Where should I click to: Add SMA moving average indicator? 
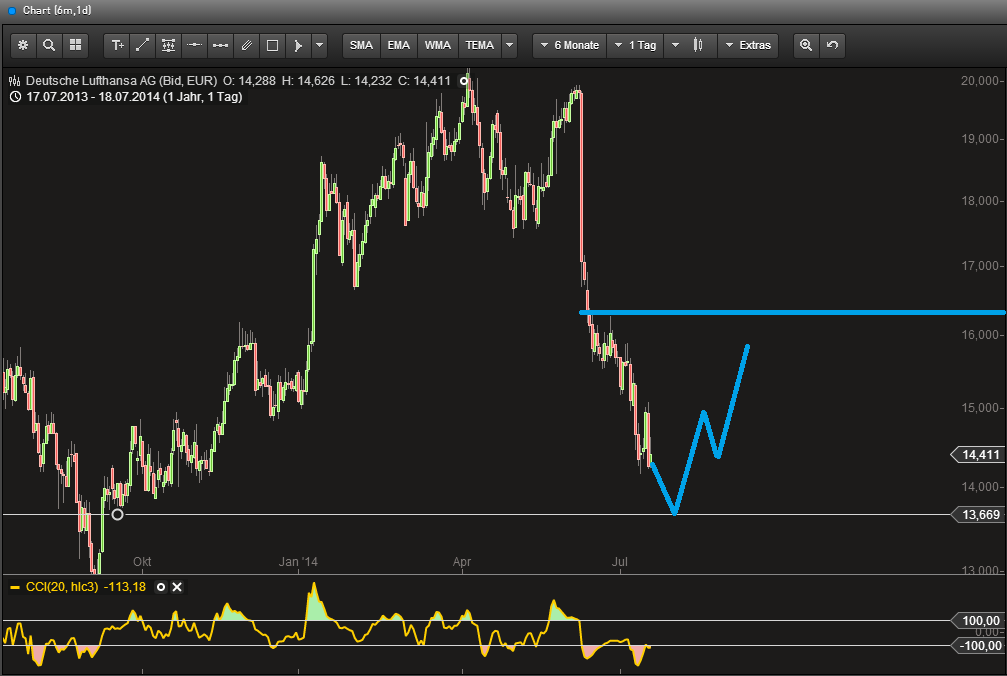tap(361, 46)
